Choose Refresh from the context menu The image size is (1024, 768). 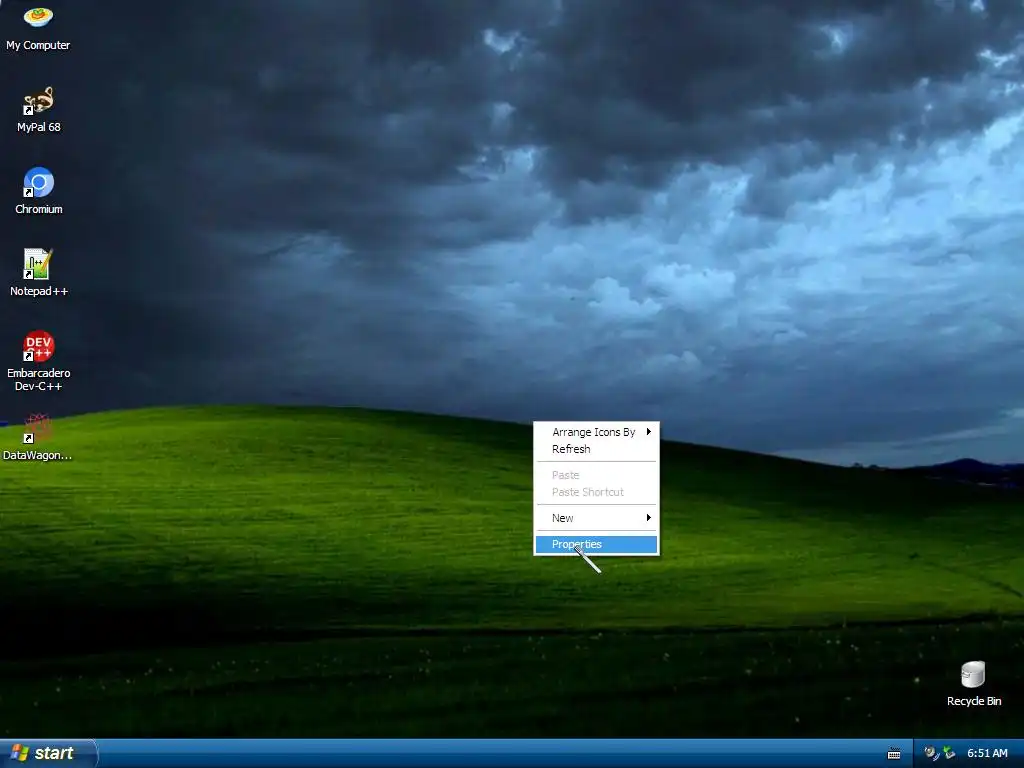(596, 449)
